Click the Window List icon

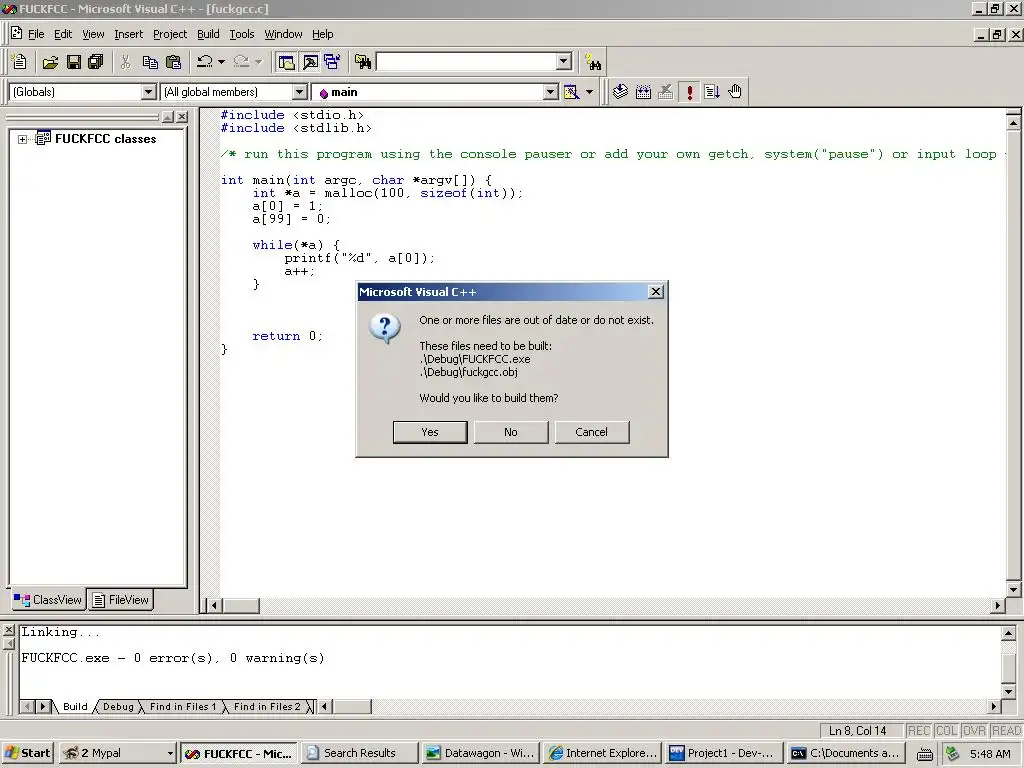[x=332, y=62]
